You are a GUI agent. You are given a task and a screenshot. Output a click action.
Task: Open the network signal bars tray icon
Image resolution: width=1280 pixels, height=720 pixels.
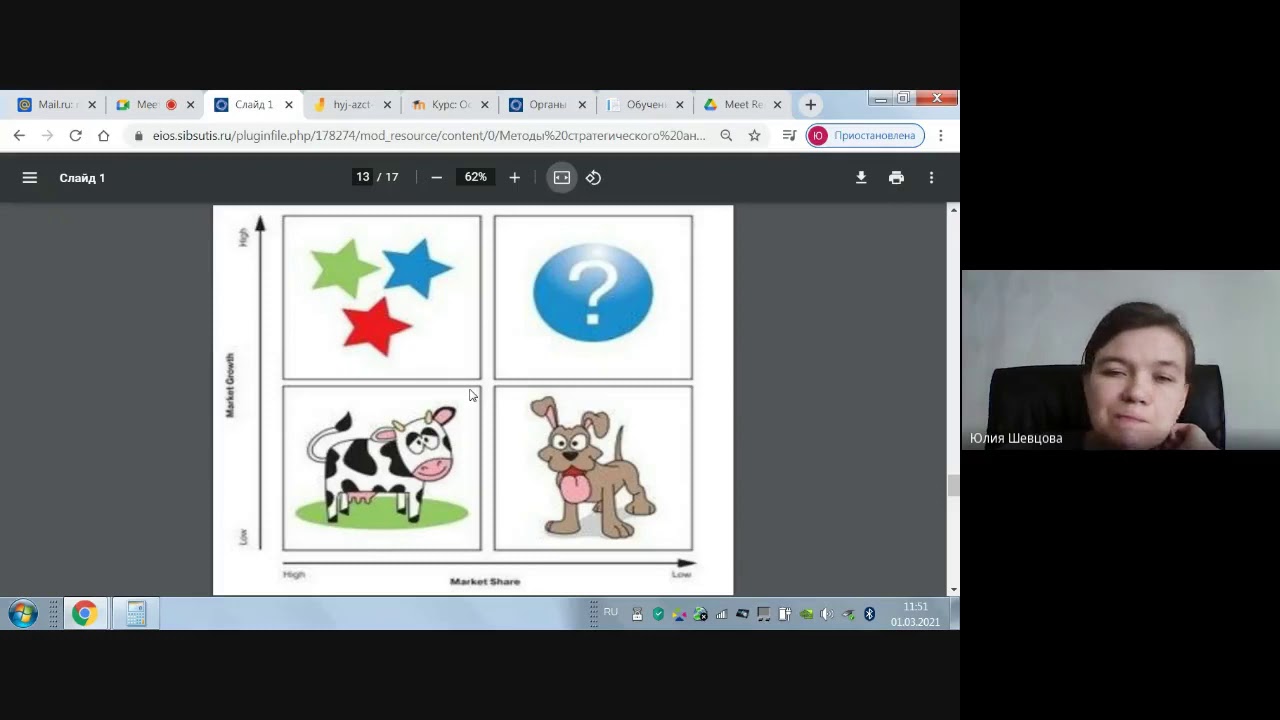721,614
